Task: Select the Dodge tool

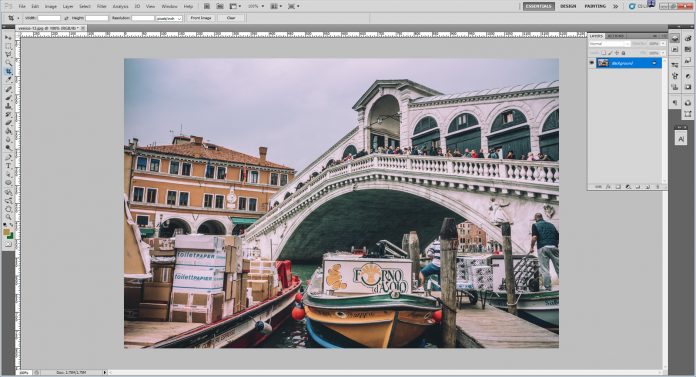Action: [8, 148]
